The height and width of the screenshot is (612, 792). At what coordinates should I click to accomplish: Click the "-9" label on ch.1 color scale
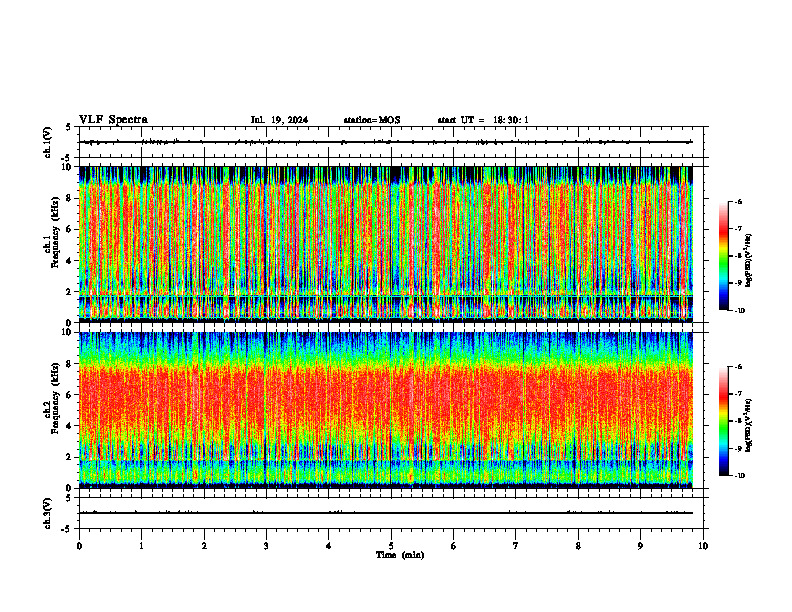coord(738,283)
